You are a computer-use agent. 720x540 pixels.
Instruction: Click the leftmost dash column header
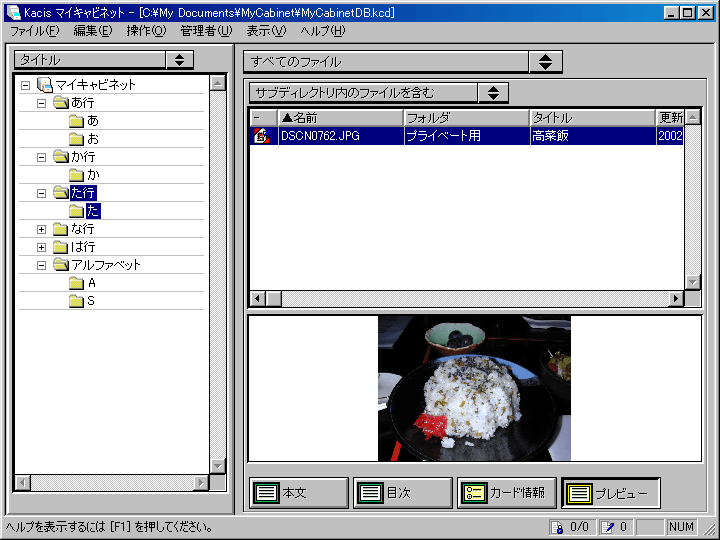point(264,118)
